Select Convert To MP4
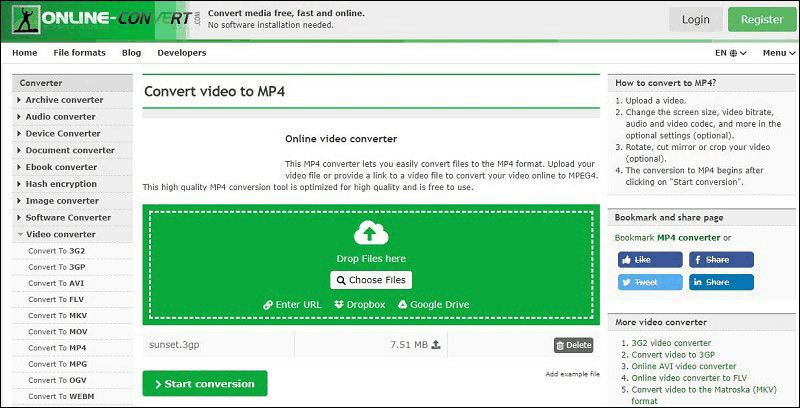Screen dimensions: 800x408 tap(57, 348)
